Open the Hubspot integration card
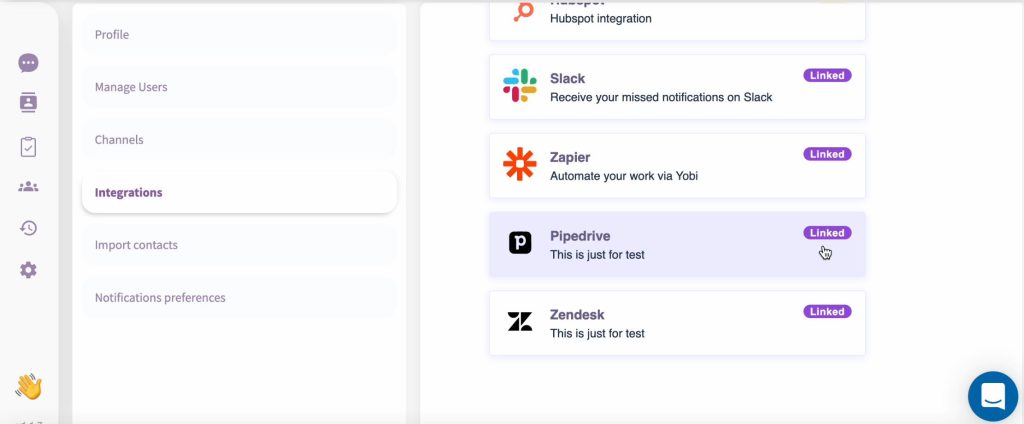Viewport: 1024px width, 424px height. click(x=677, y=20)
